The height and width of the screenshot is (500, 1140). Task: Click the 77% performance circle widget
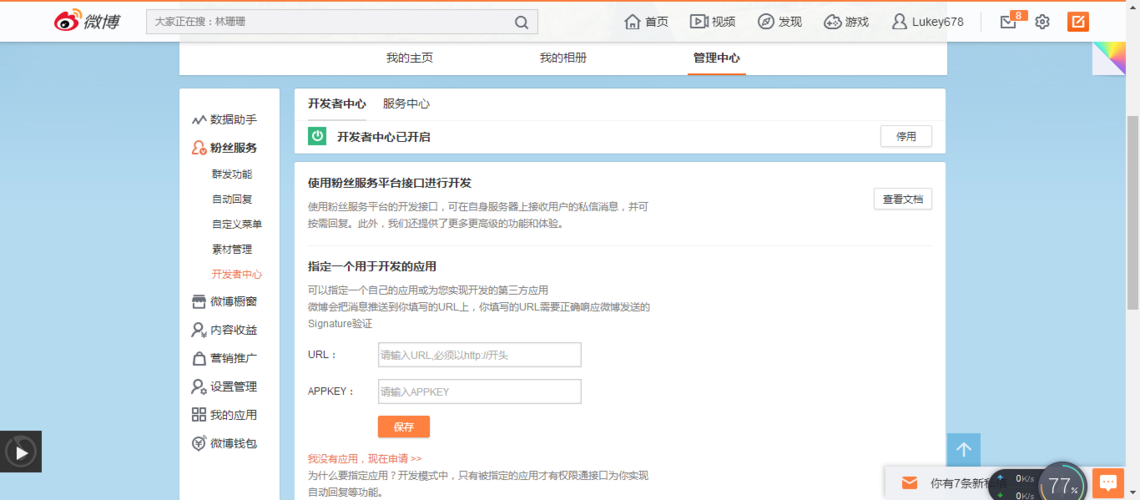[x=1063, y=483]
